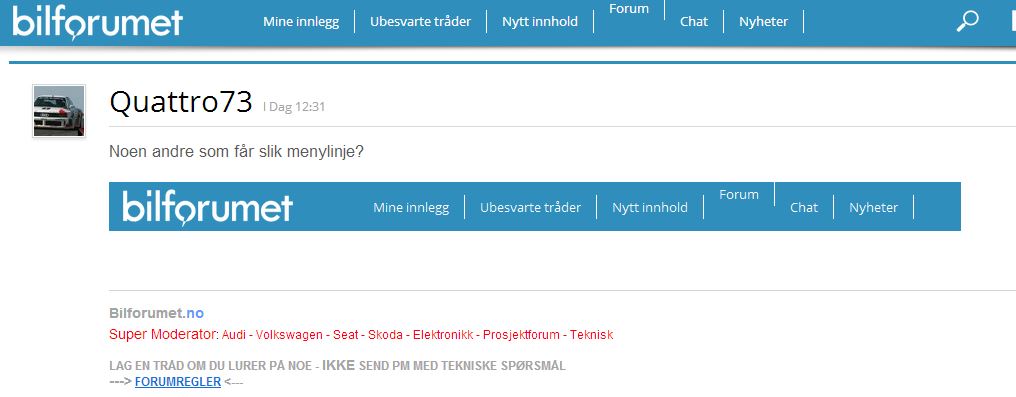The image size is (1016, 397).
Task: Click the Prosjektforum text in signature
Action: click(521, 335)
